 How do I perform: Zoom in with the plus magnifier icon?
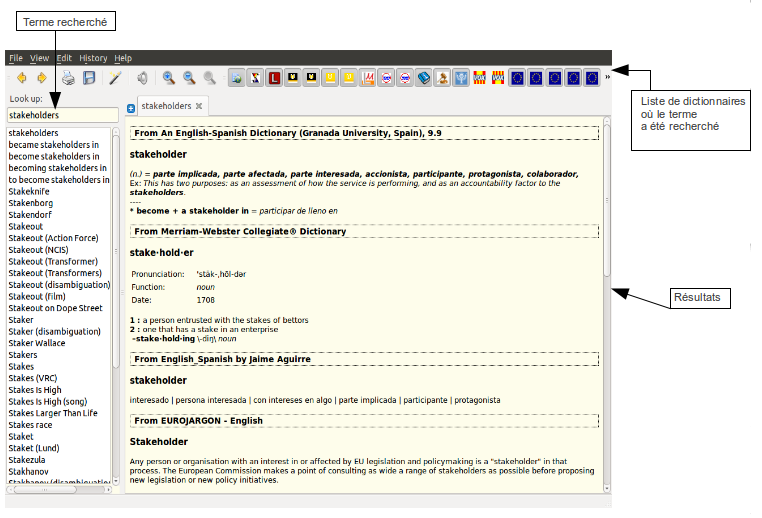[x=169, y=78]
